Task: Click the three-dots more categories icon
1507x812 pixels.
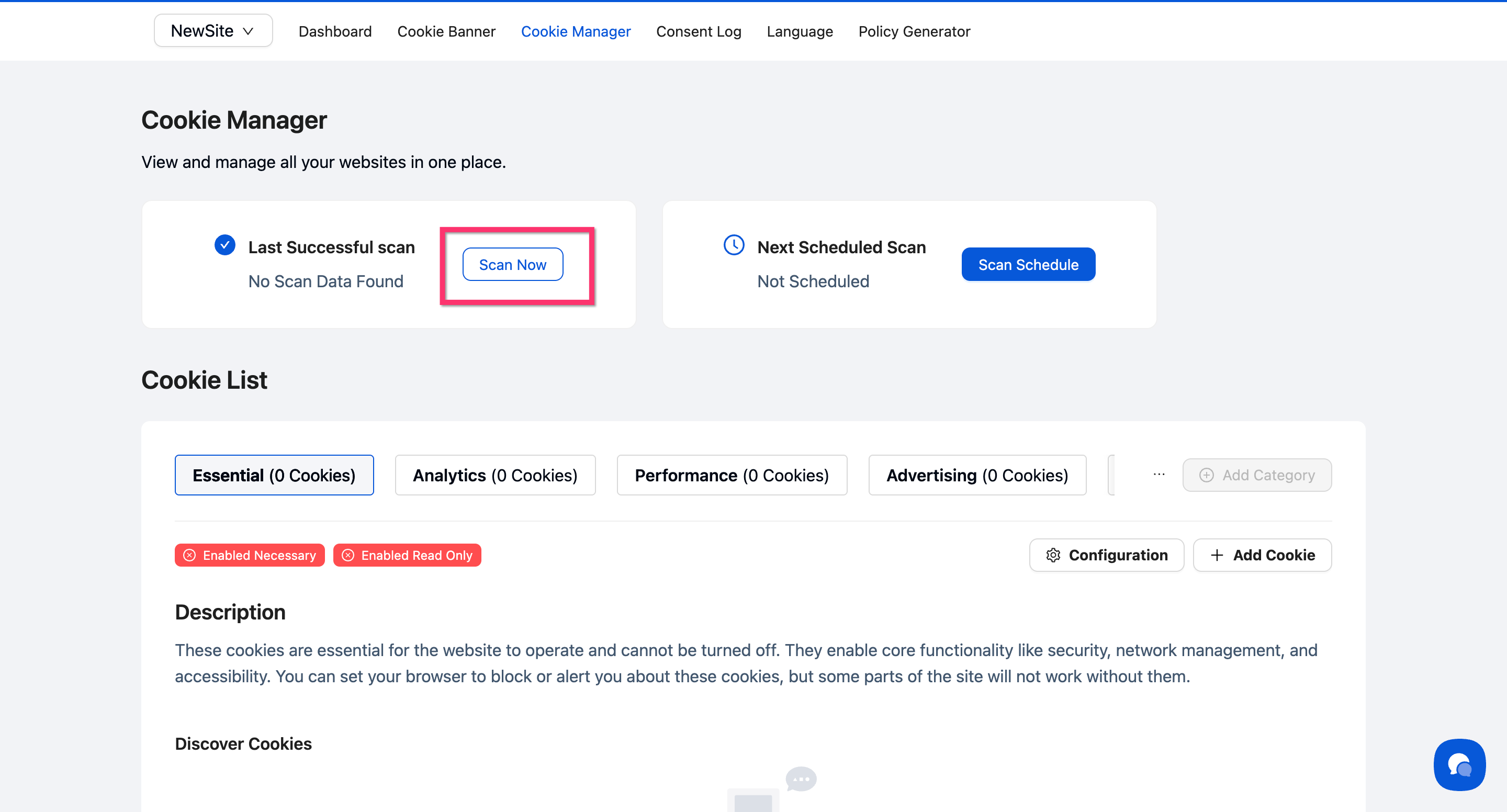Action: tap(1159, 475)
